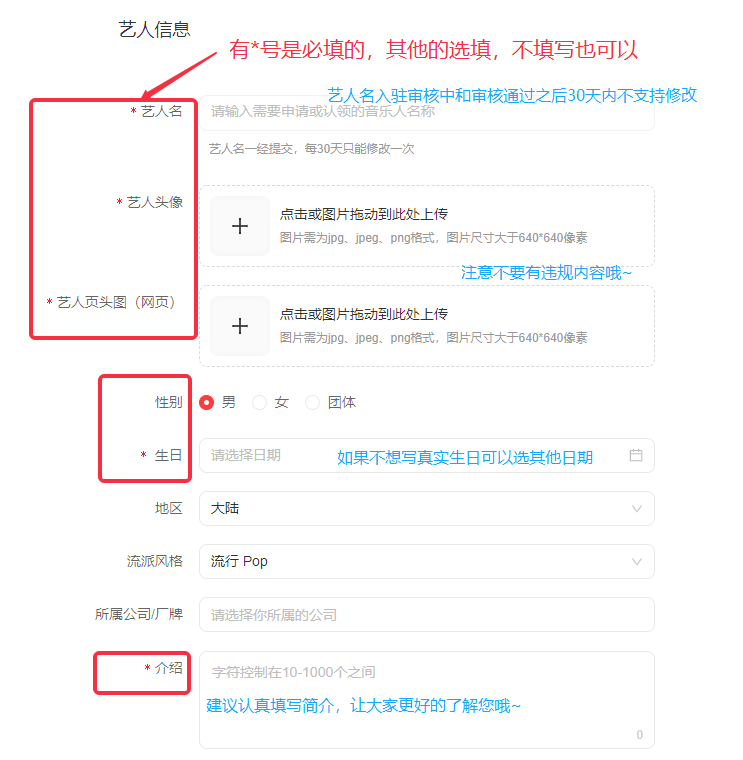This screenshot has height=760, width=743.
Task: Expand the 地区 dropdown showing 大陆
Action: [420, 508]
